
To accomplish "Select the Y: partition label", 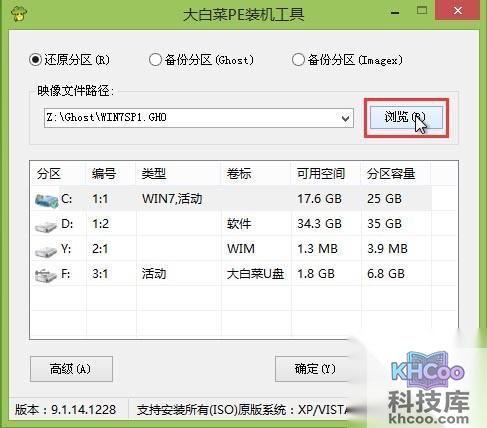I will coord(66,249).
